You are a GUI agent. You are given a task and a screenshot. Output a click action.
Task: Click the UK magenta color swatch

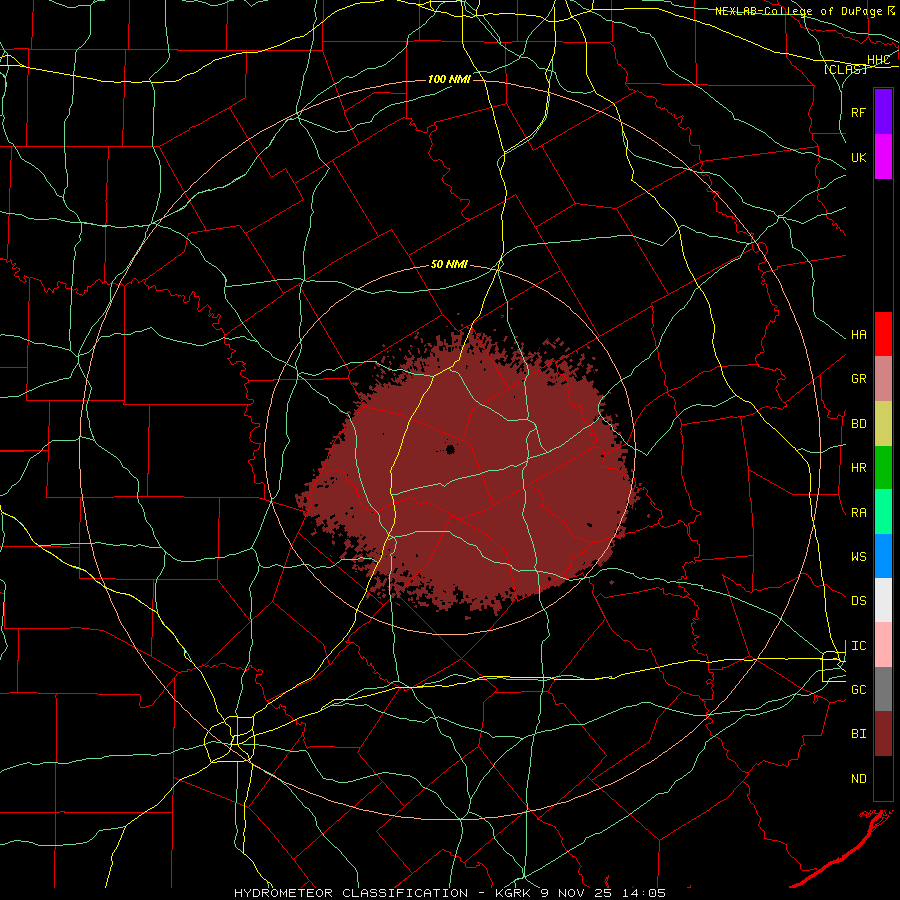pyautogui.click(x=883, y=157)
